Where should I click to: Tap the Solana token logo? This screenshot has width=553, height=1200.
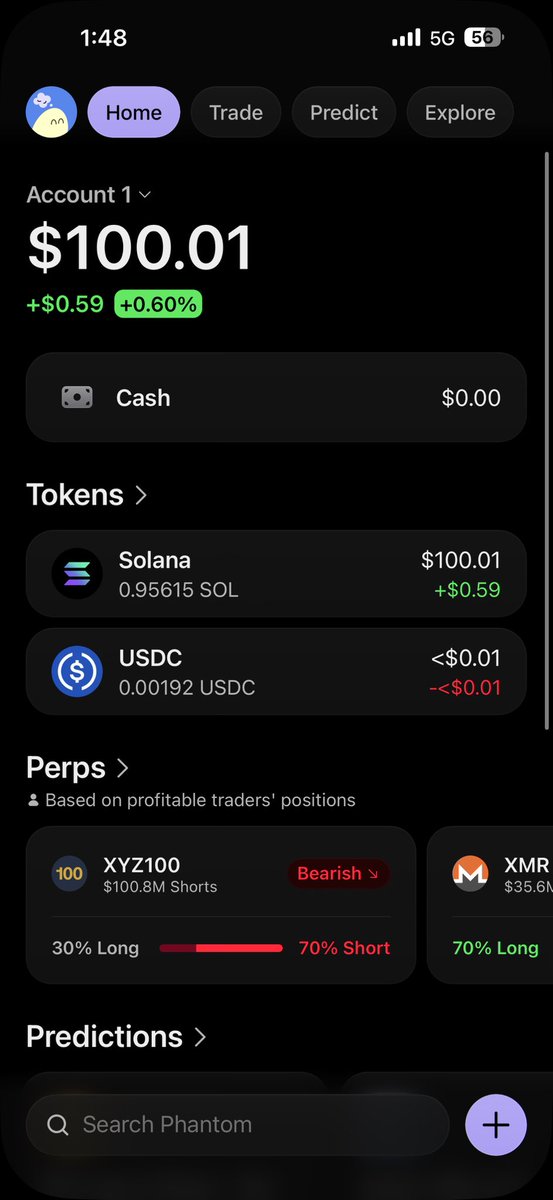point(77,574)
